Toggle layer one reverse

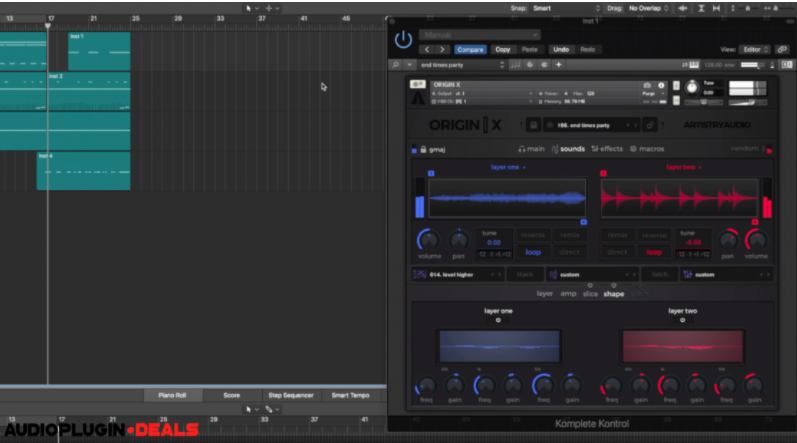(533, 235)
